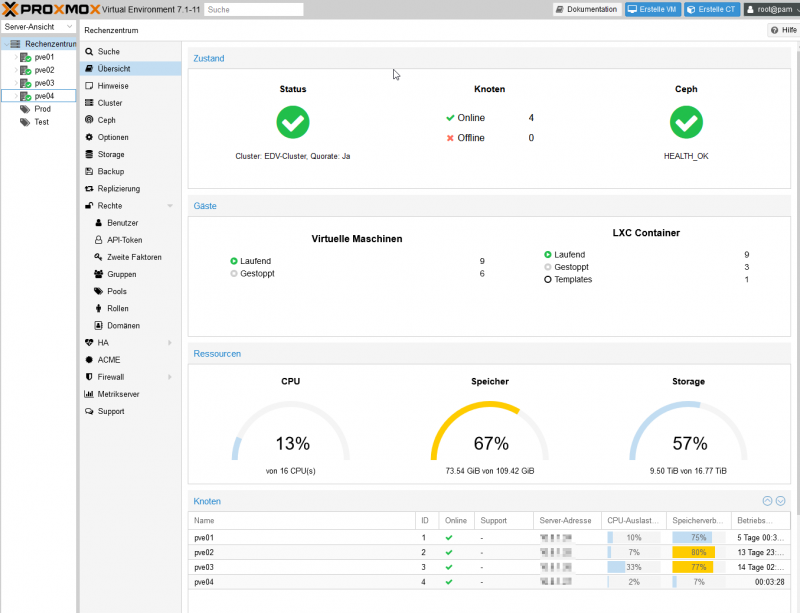Click the Ceph icon in the sidebar
Image resolution: width=800 pixels, height=613 pixels.
pyautogui.click(x=89, y=120)
